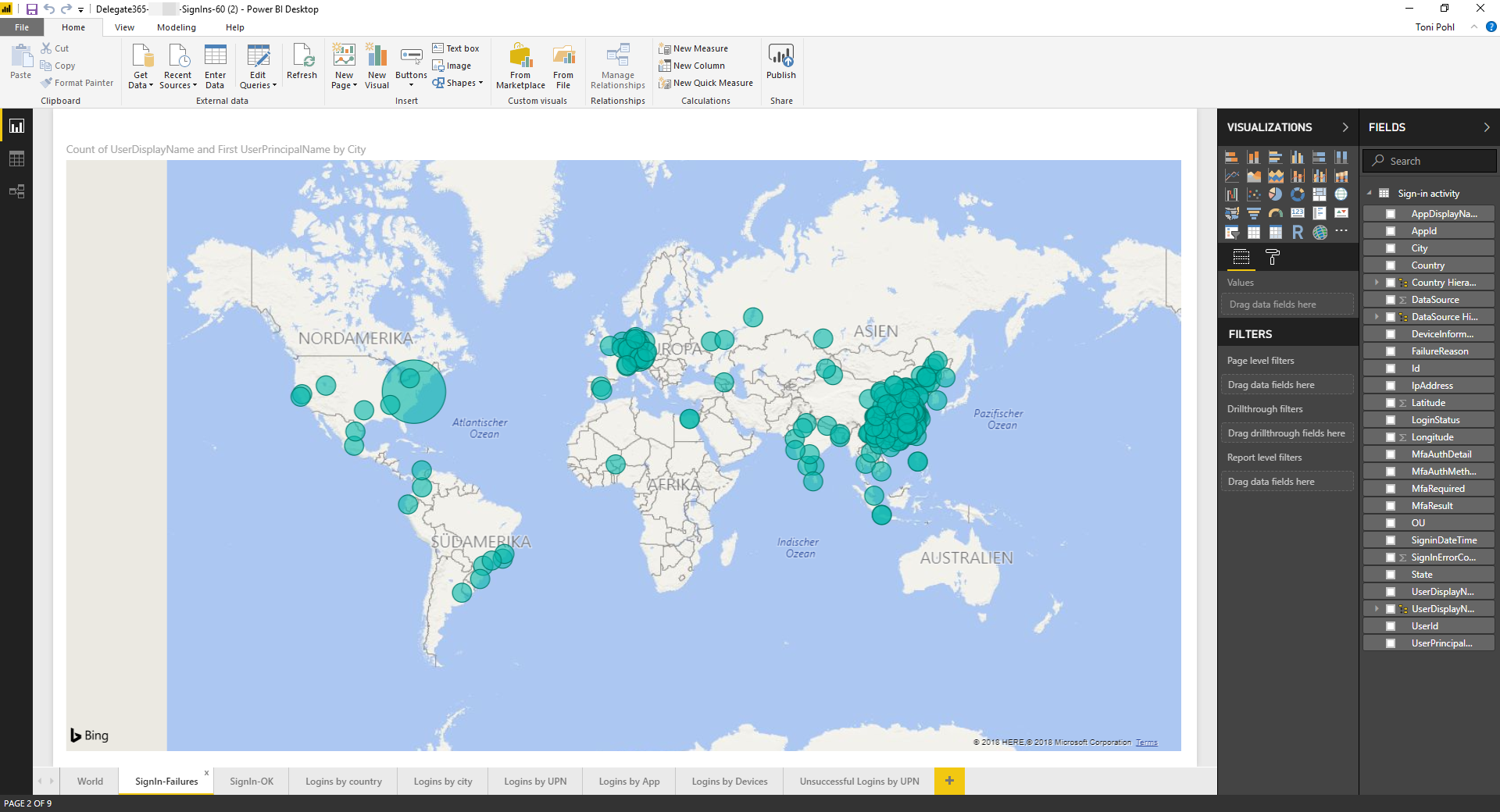The height and width of the screenshot is (812, 1500).
Task: Check the City field checkbox
Action: 1391,248
